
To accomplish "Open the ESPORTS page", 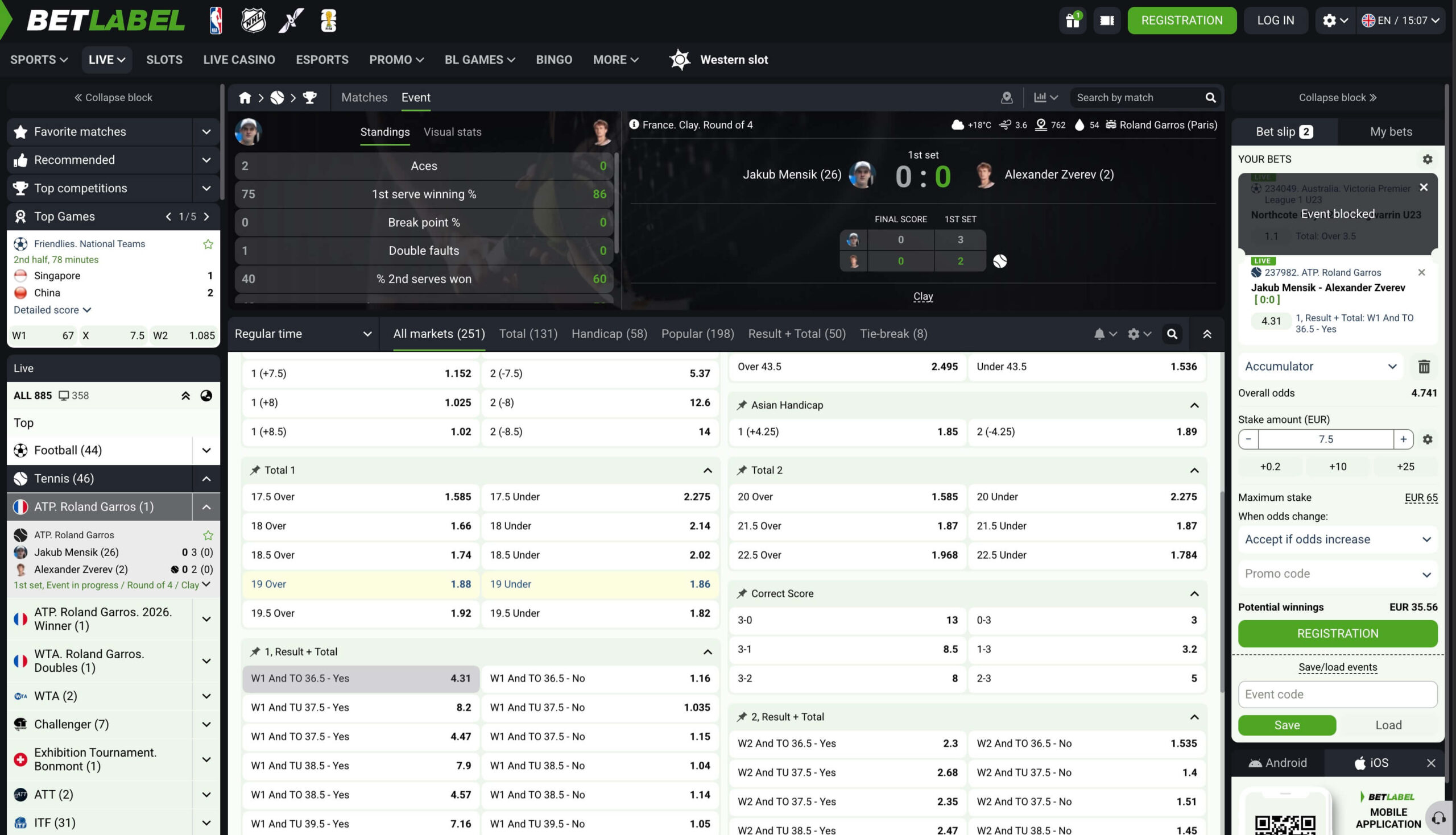I will click(x=322, y=60).
